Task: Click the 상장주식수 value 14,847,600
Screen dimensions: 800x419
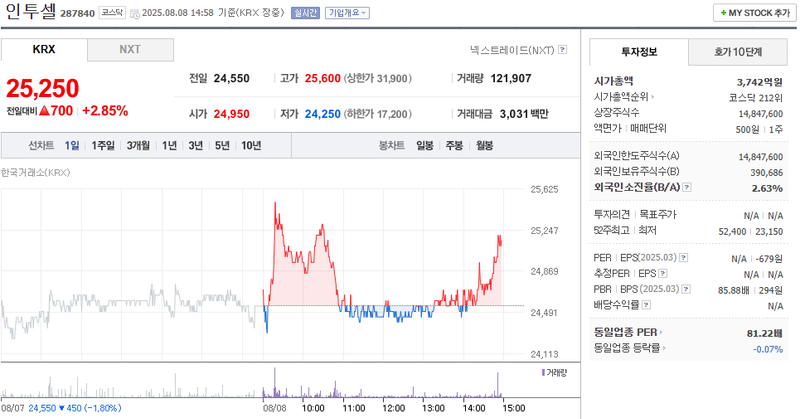Action: point(761,114)
